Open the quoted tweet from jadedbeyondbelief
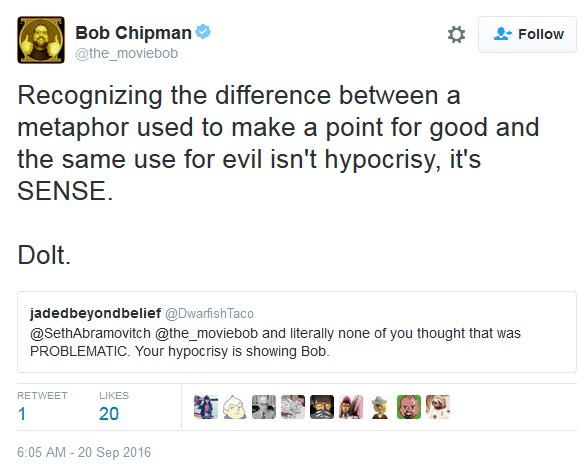The image size is (585, 464). coord(297,332)
